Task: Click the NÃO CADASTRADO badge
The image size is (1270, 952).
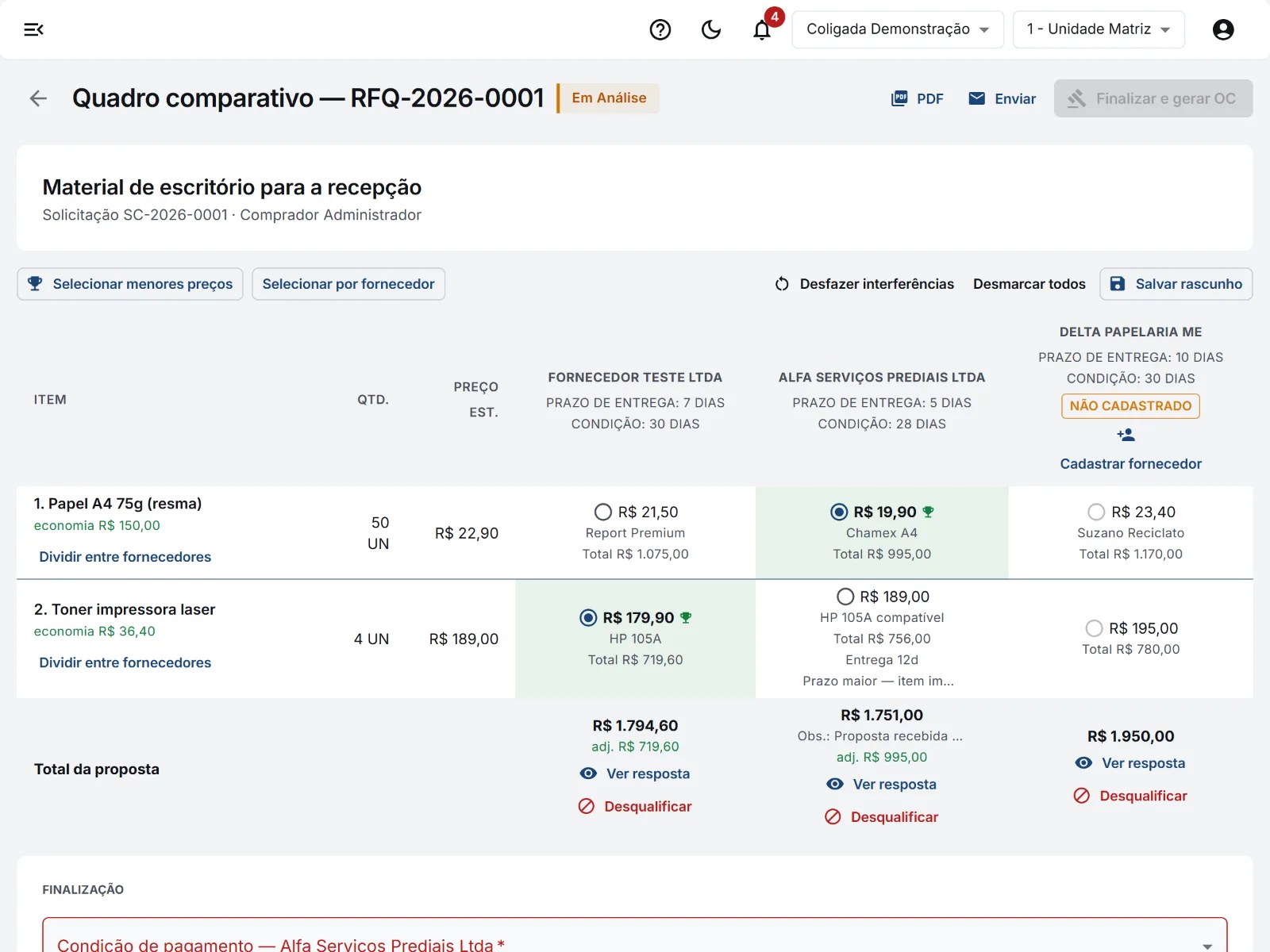Action: tap(1130, 406)
